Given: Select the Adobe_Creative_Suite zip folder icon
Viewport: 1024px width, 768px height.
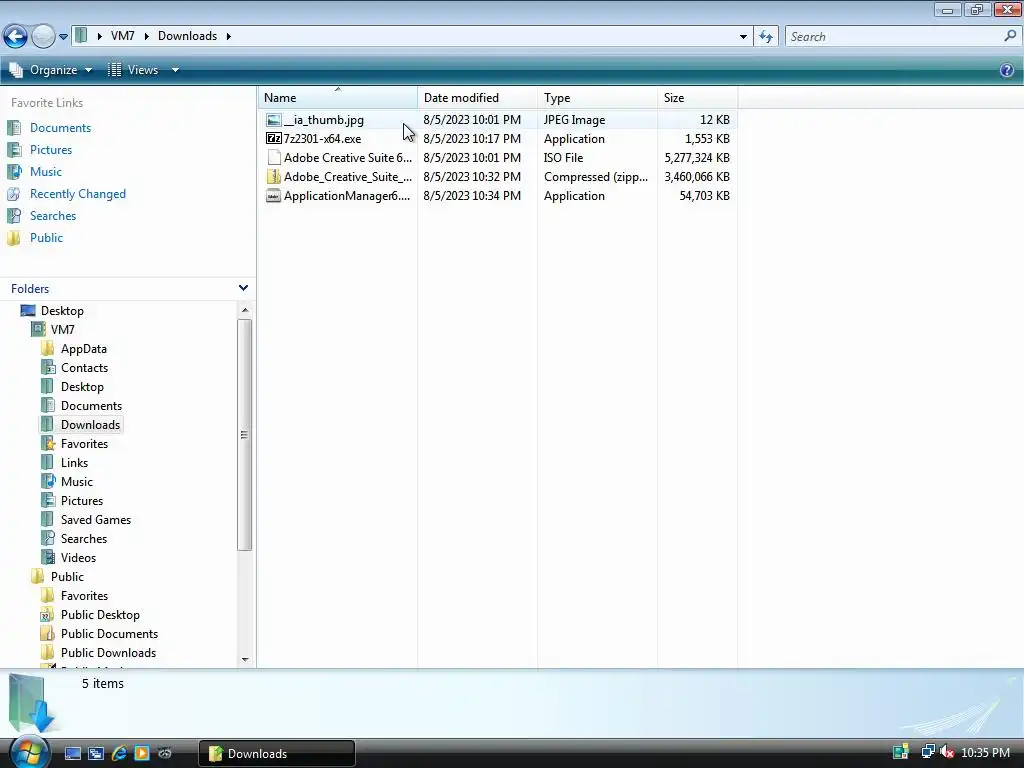Looking at the screenshot, I should 274,176.
